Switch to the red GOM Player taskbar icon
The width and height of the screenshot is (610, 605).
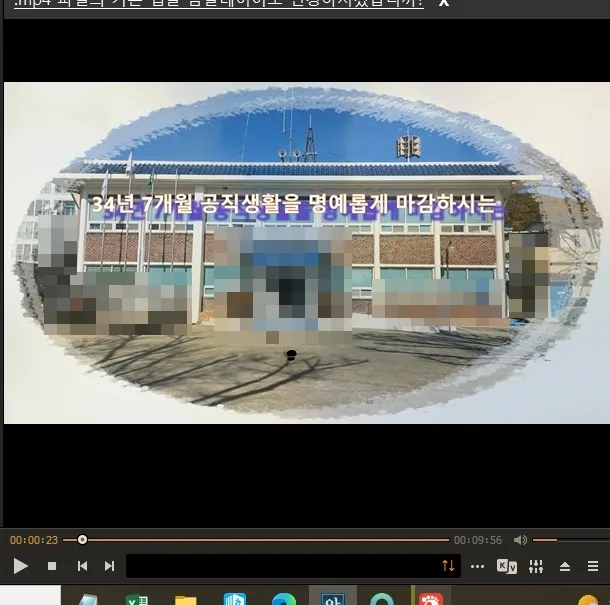(431, 599)
